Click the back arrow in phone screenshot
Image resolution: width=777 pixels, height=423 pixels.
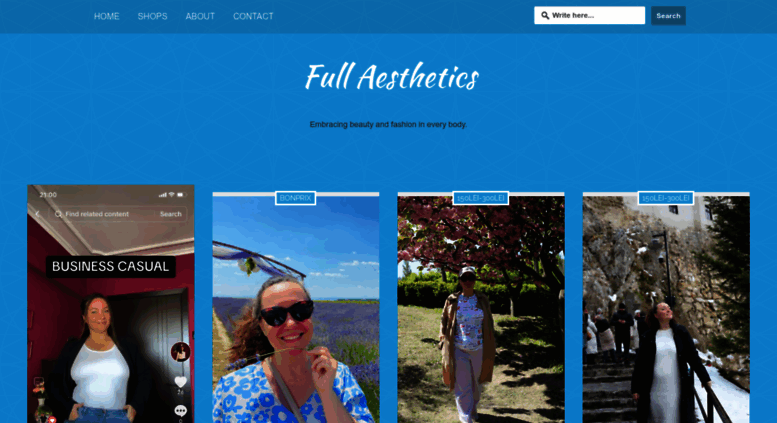pos(38,214)
